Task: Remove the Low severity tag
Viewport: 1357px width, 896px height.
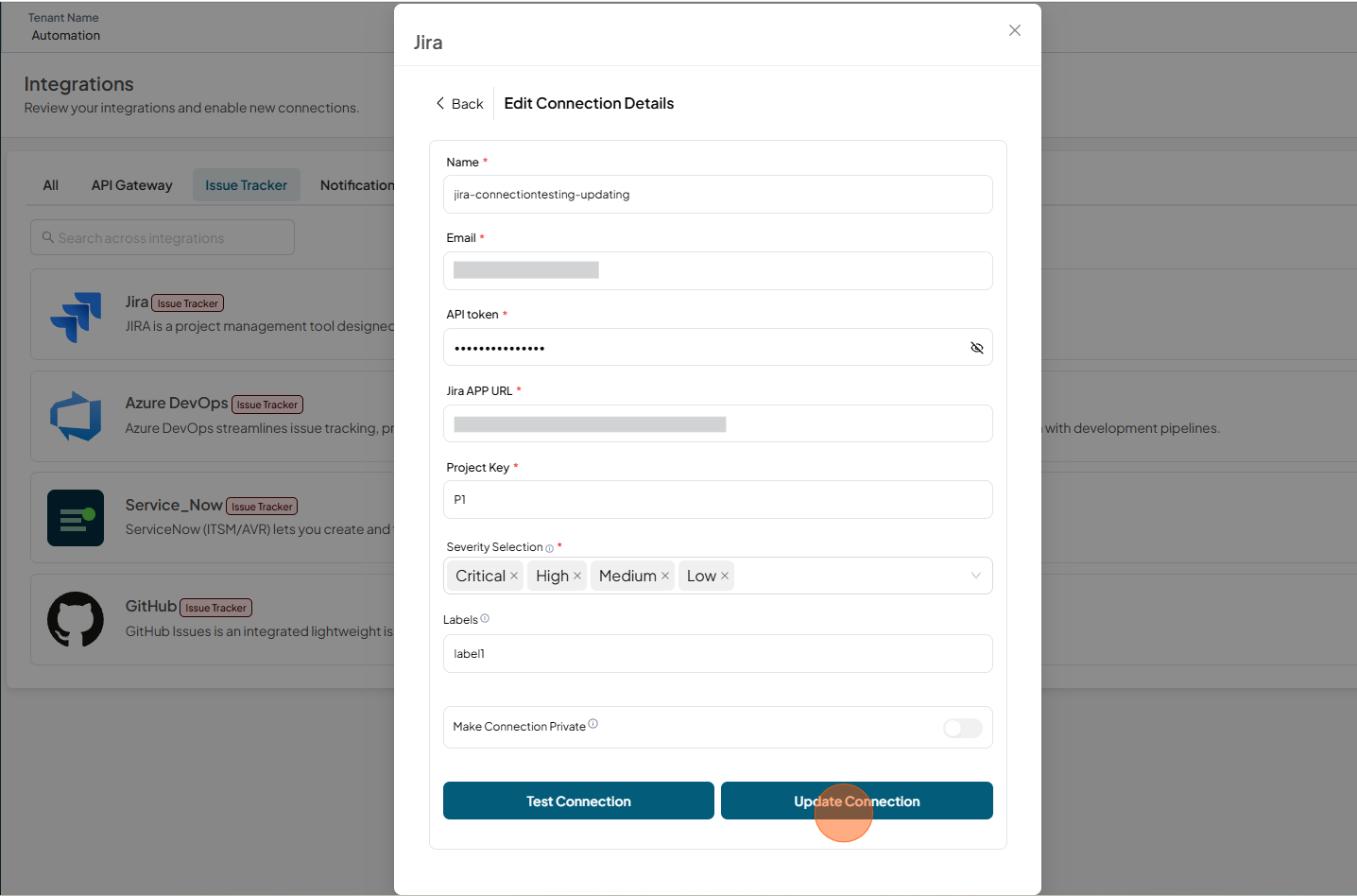Action: tap(725, 576)
